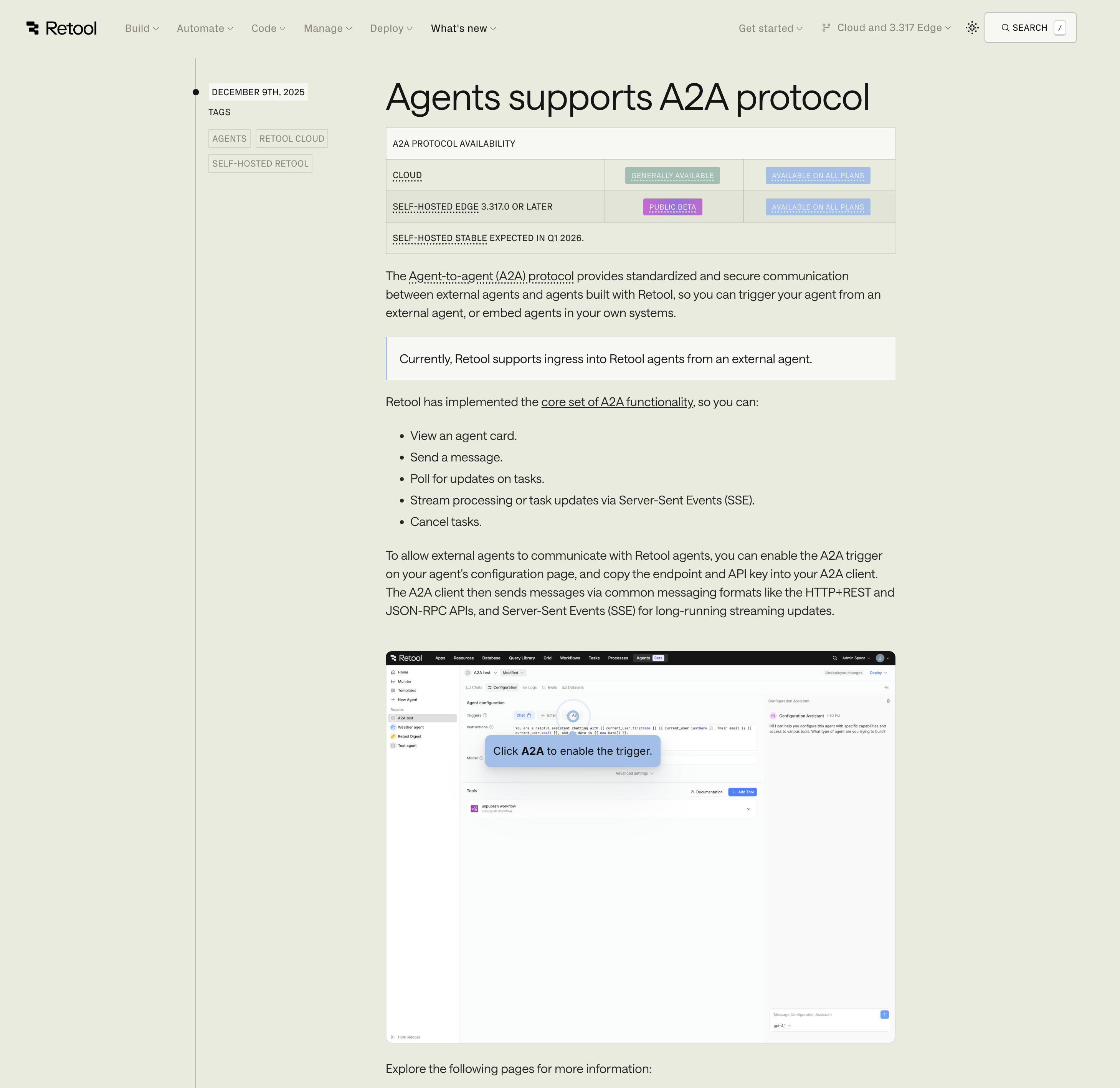1120x1088 pixels.
Task: Click the version branch icon
Action: coord(826,28)
